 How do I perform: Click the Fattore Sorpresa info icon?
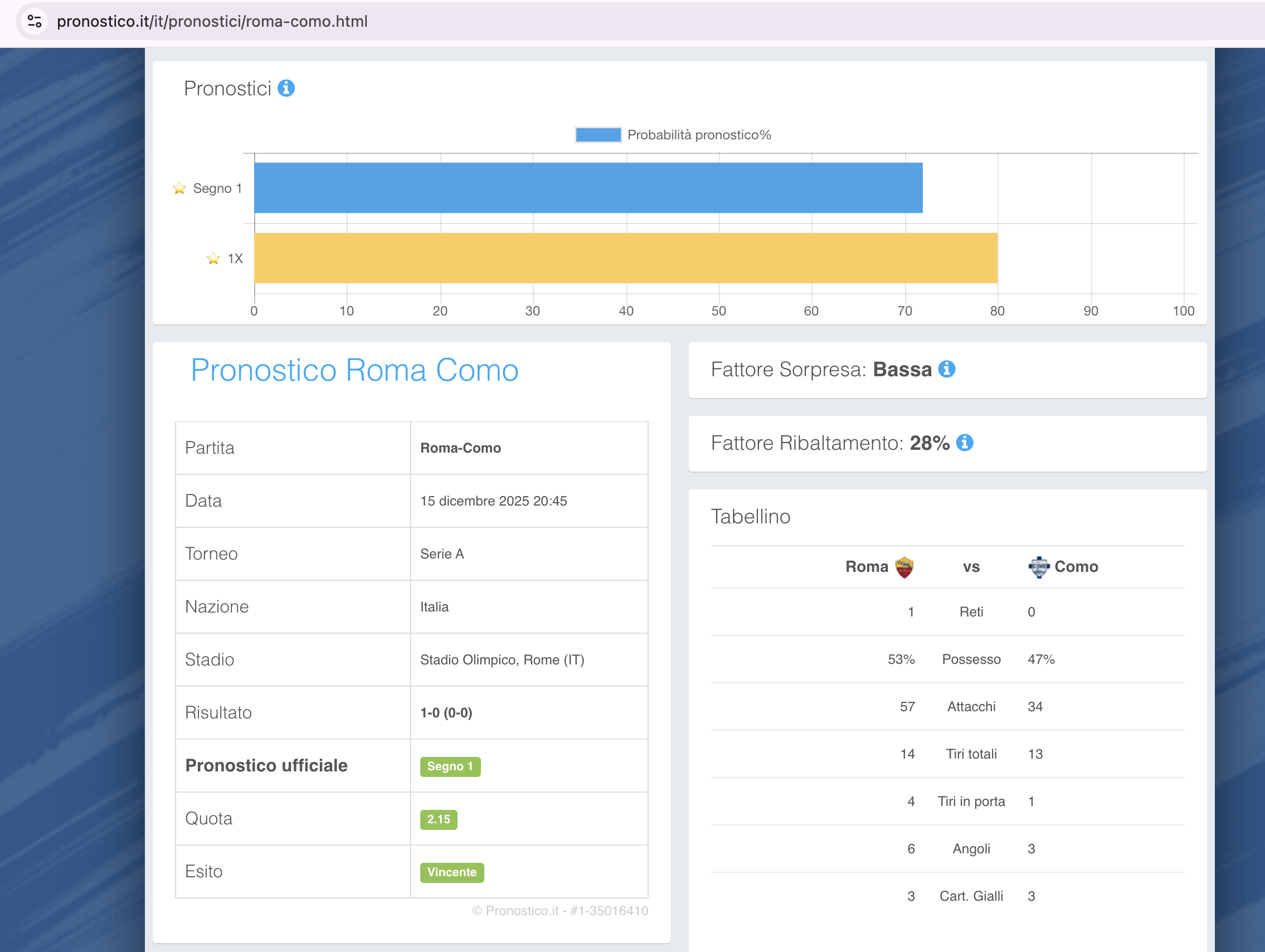[946, 369]
